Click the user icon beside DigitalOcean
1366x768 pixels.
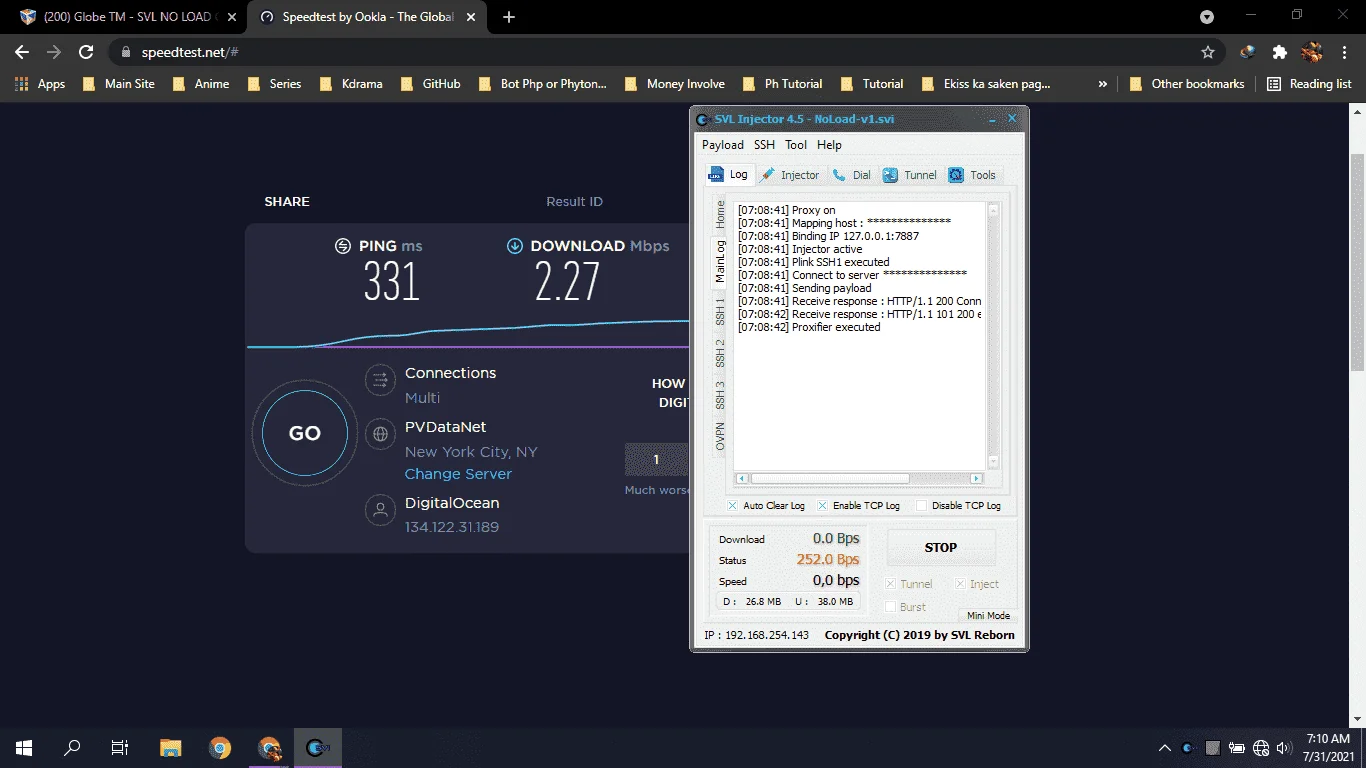click(x=380, y=510)
